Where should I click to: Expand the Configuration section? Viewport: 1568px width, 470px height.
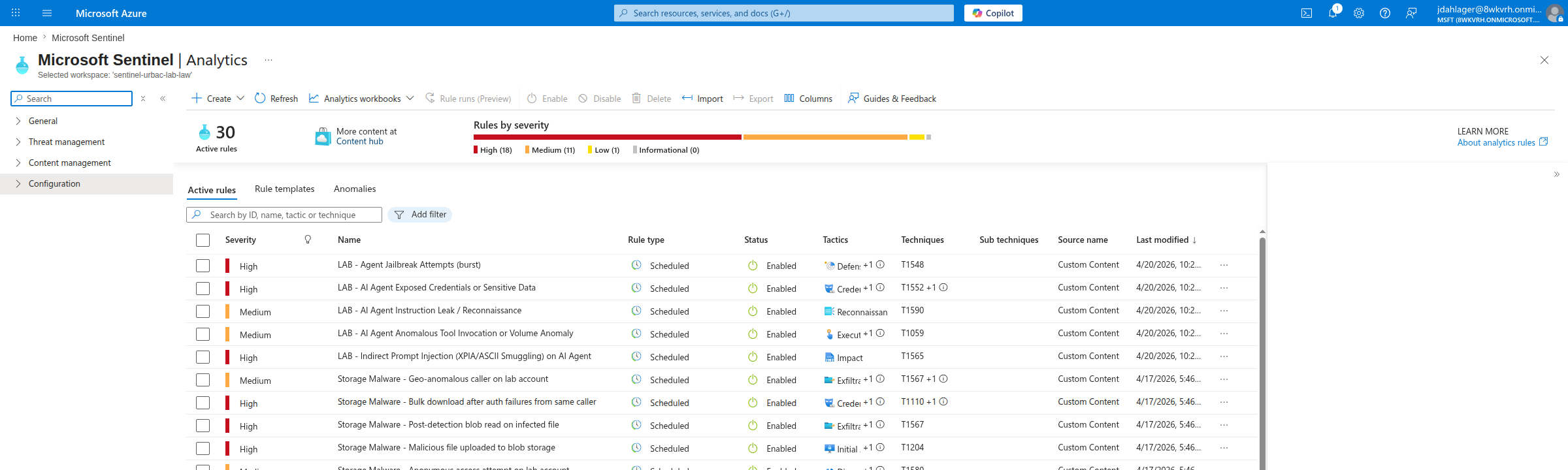tap(86, 183)
